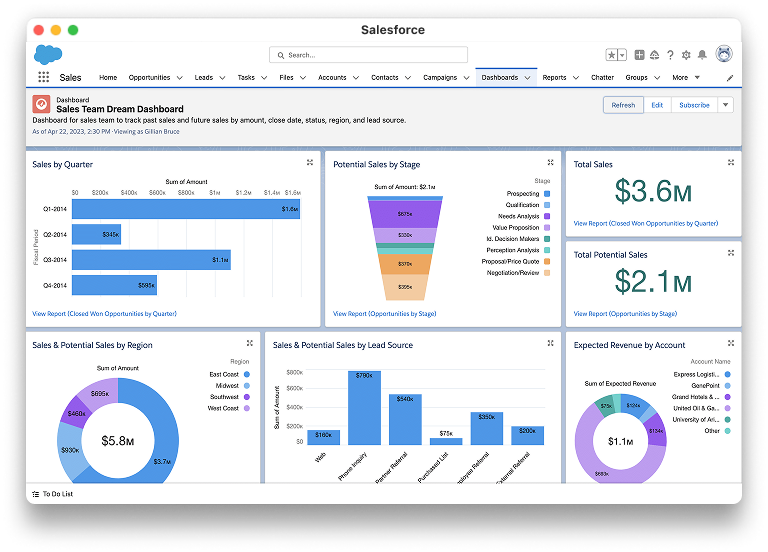Click the Refresh button
The height and width of the screenshot is (552, 768).
(x=623, y=105)
